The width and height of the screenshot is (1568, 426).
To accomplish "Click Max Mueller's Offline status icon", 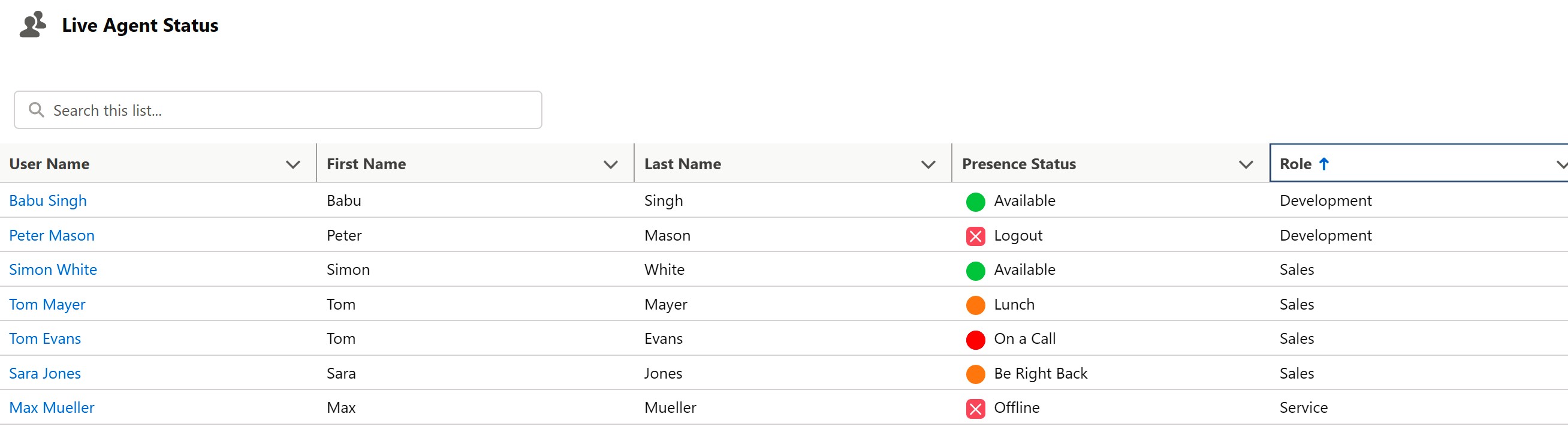I will coord(975,409).
